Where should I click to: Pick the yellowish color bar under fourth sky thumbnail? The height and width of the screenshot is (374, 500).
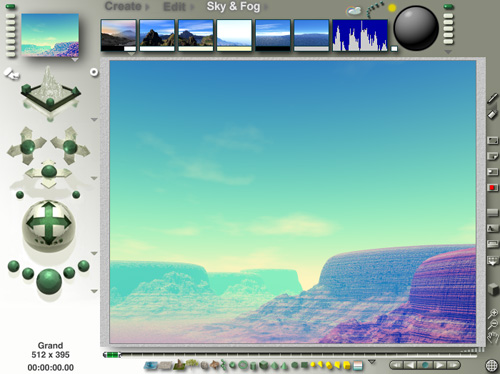tap(234, 49)
